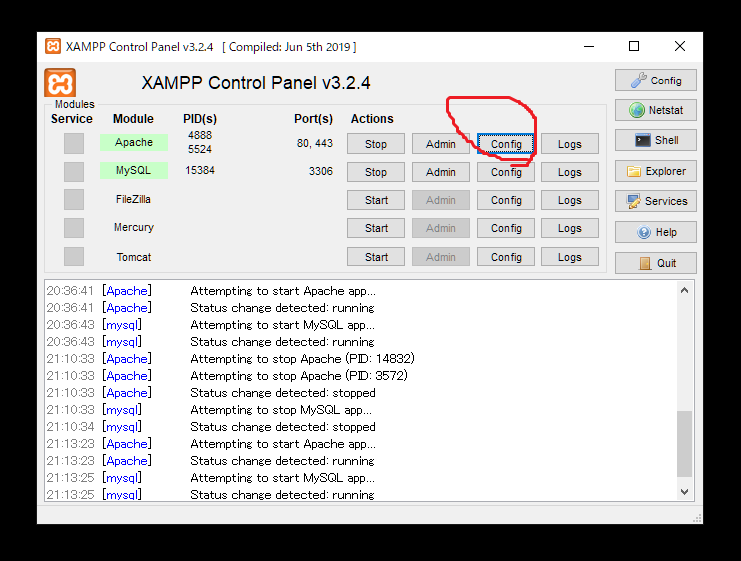Toggle Tomcat service install checkbox

74,256
